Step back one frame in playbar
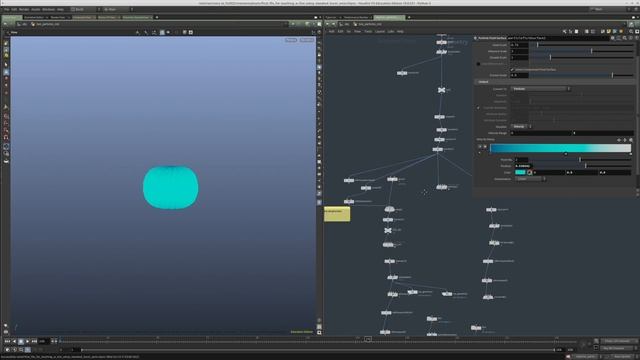The image size is (640, 360). (x=14, y=341)
